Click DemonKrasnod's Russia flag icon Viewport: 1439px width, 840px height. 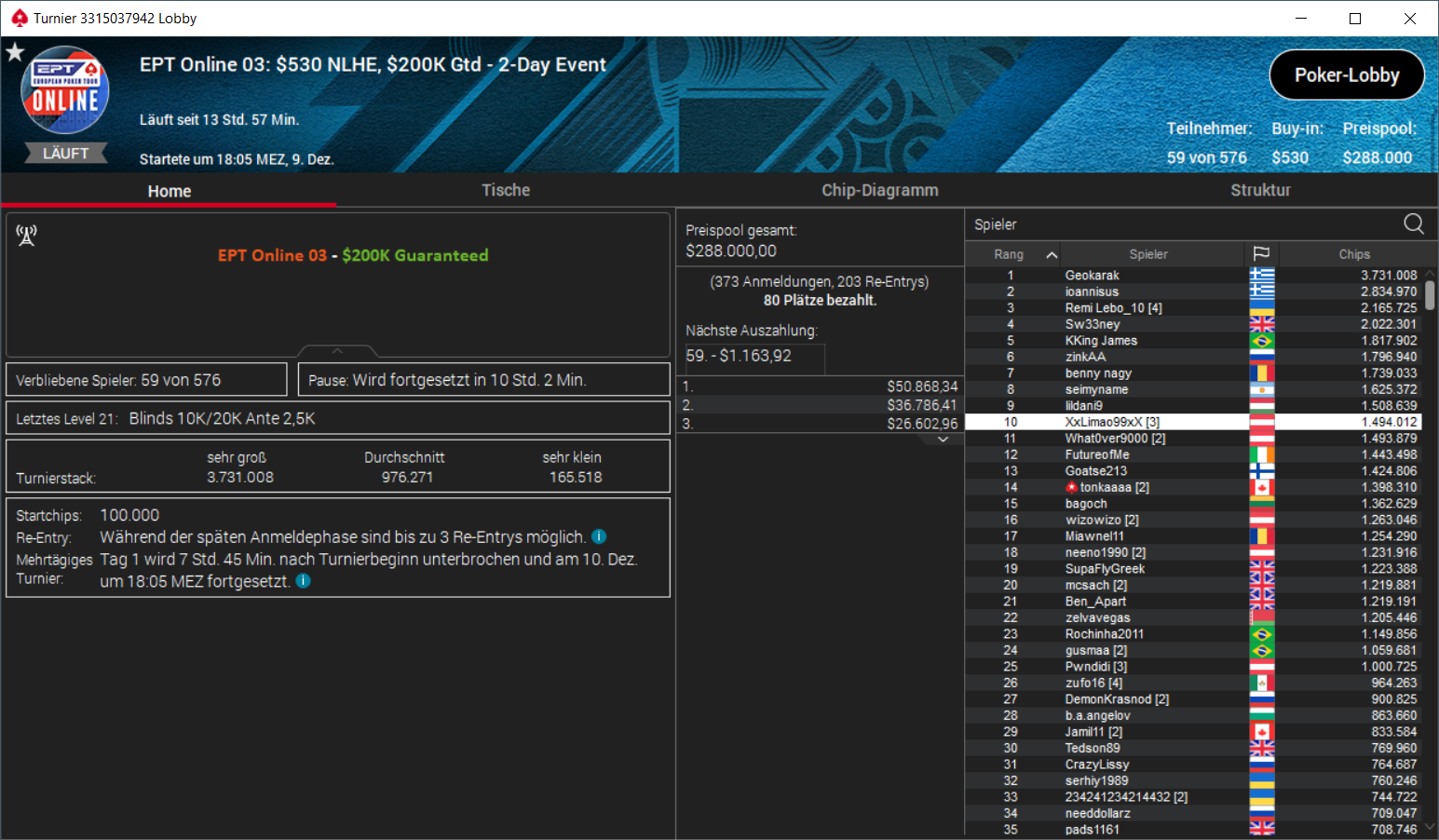(x=1262, y=698)
